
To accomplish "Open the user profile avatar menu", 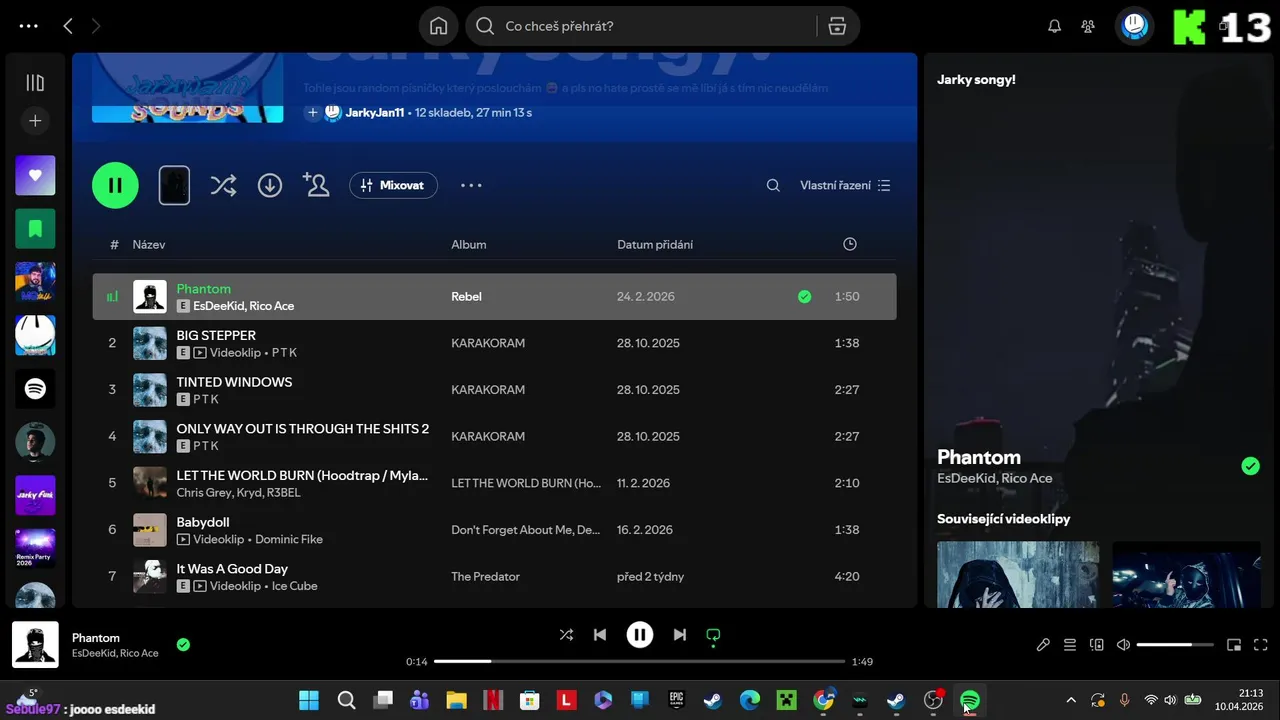I will click(1134, 27).
